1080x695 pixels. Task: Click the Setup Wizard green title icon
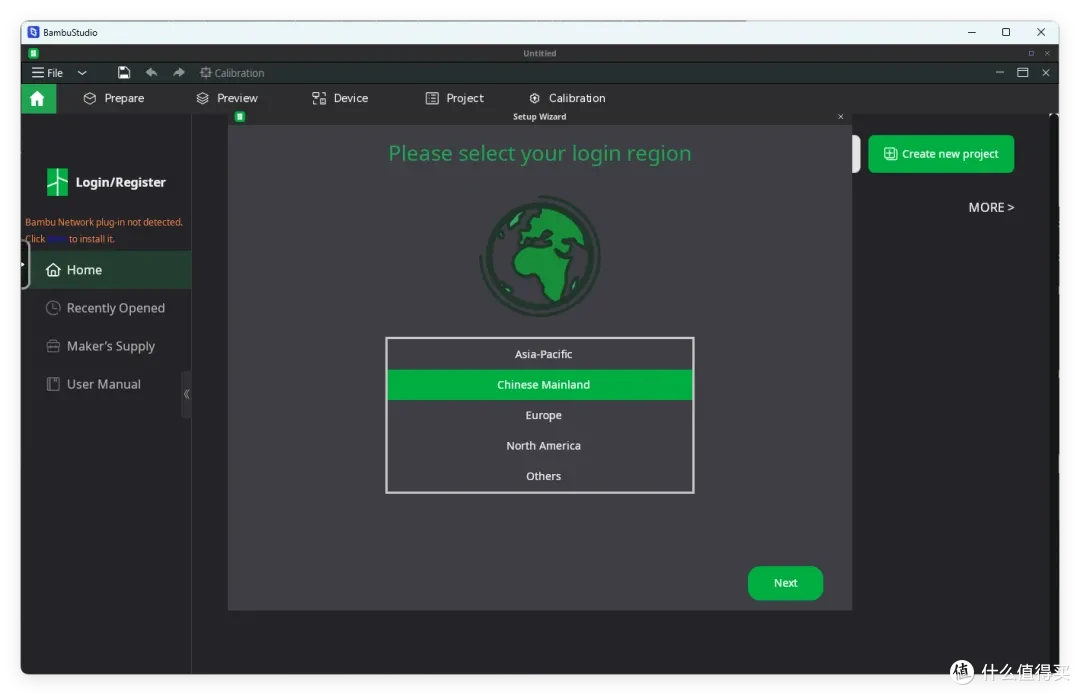click(x=240, y=117)
